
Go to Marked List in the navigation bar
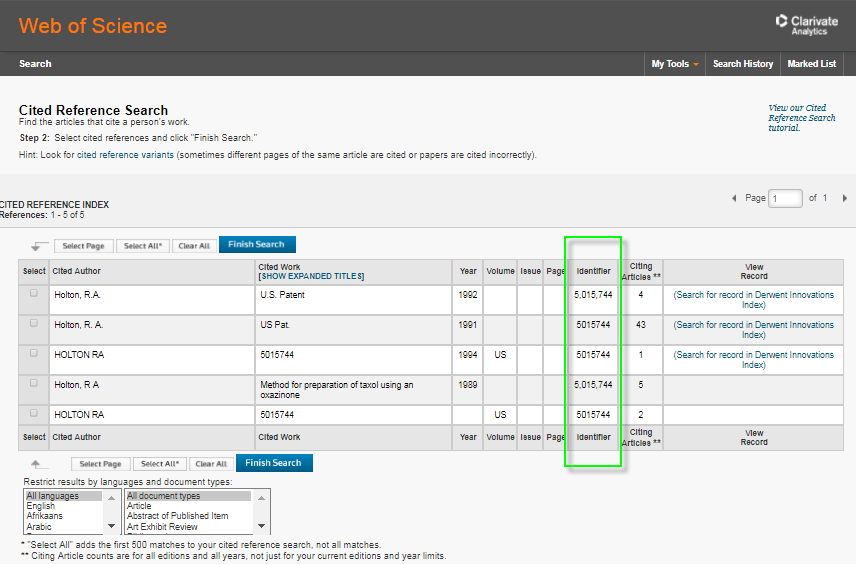(x=811, y=64)
